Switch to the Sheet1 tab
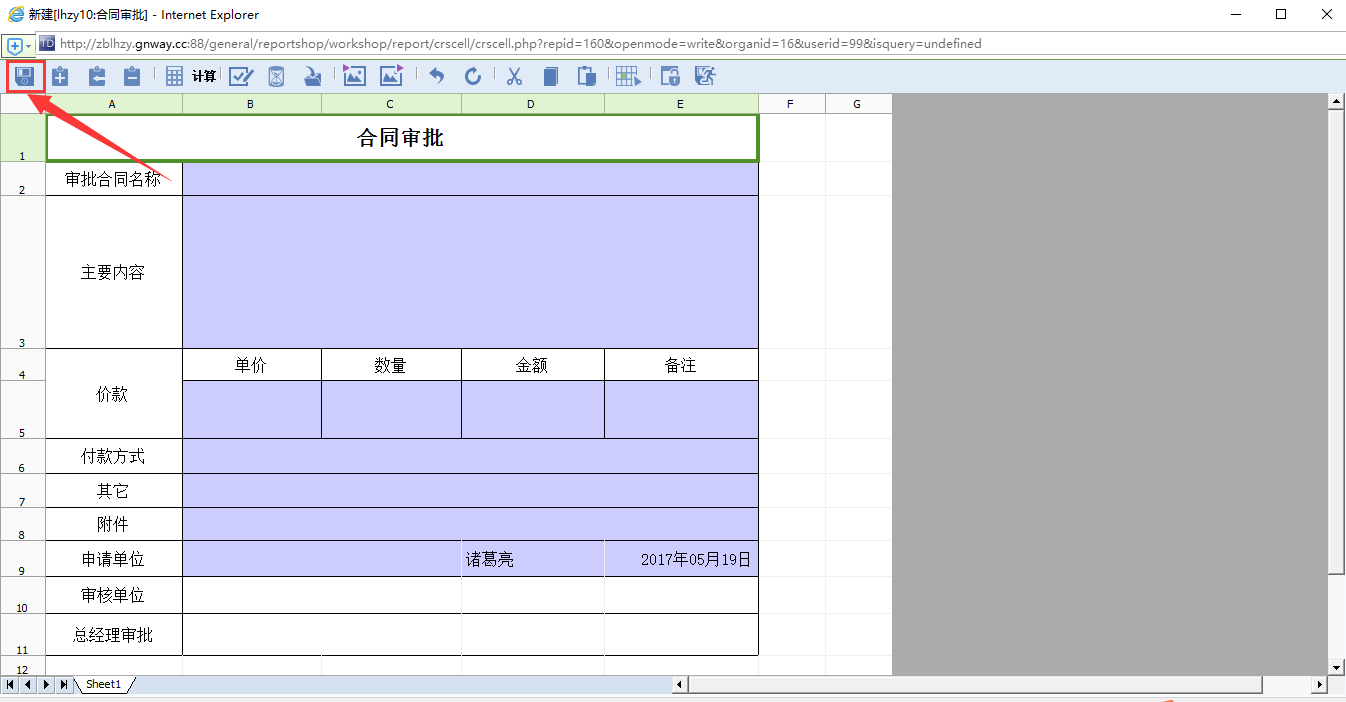The width and height of the screenshot is (1346, 702). pyautogui.click(x=103, y=684)
